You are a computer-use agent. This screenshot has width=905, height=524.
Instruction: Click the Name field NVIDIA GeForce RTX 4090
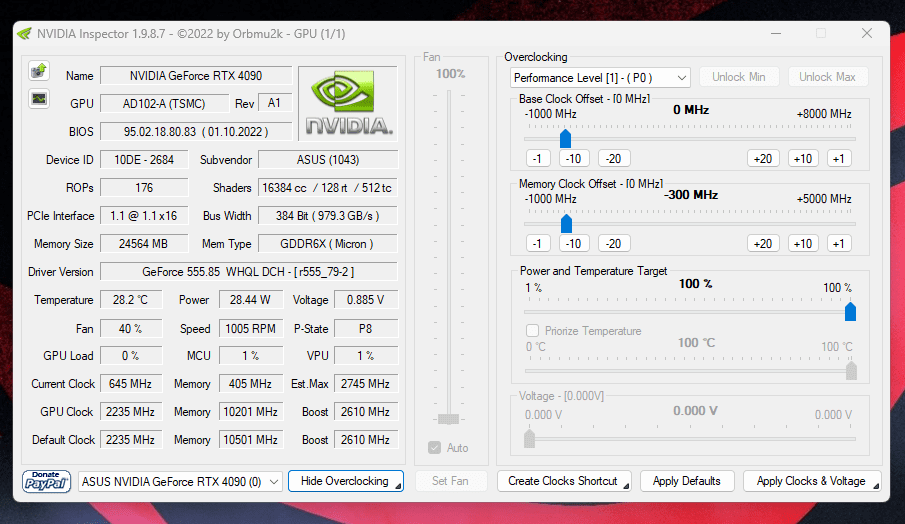(196, 76)
